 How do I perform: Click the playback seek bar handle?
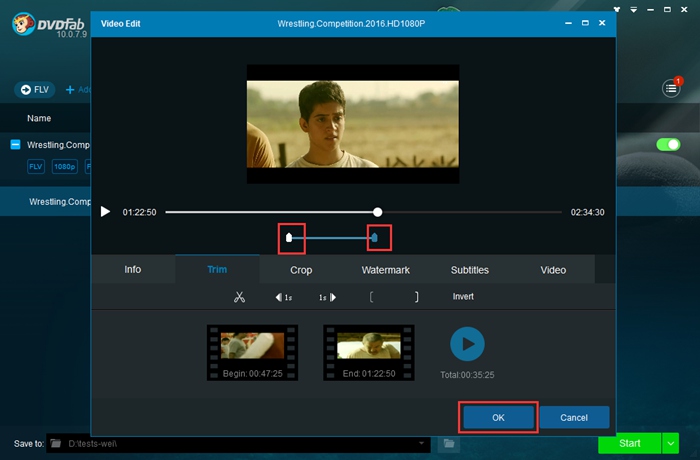(377, 212)
